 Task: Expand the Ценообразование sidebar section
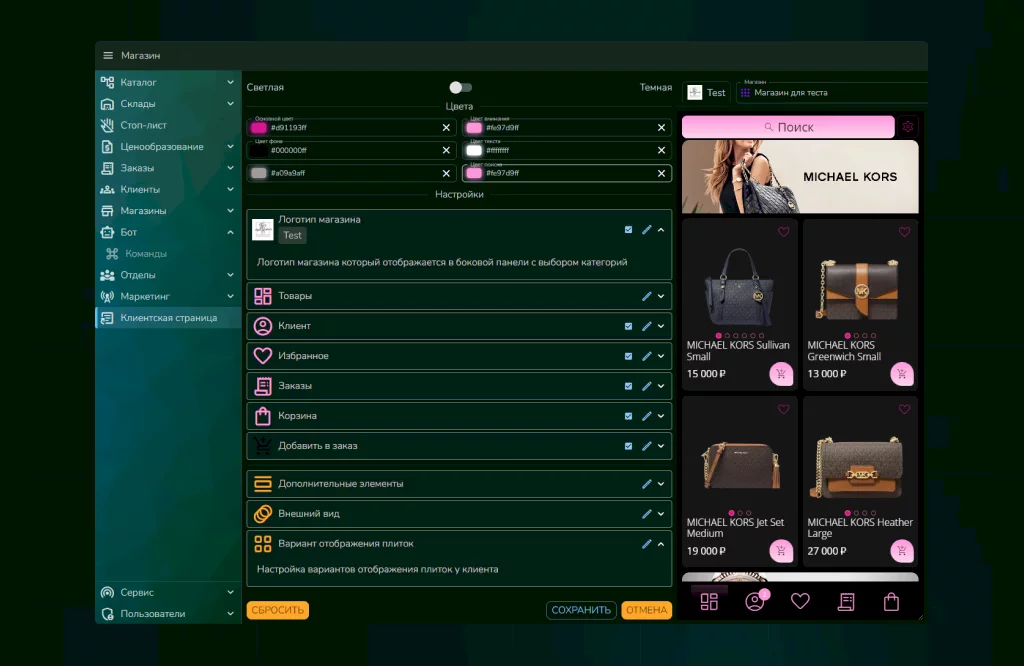231,147
